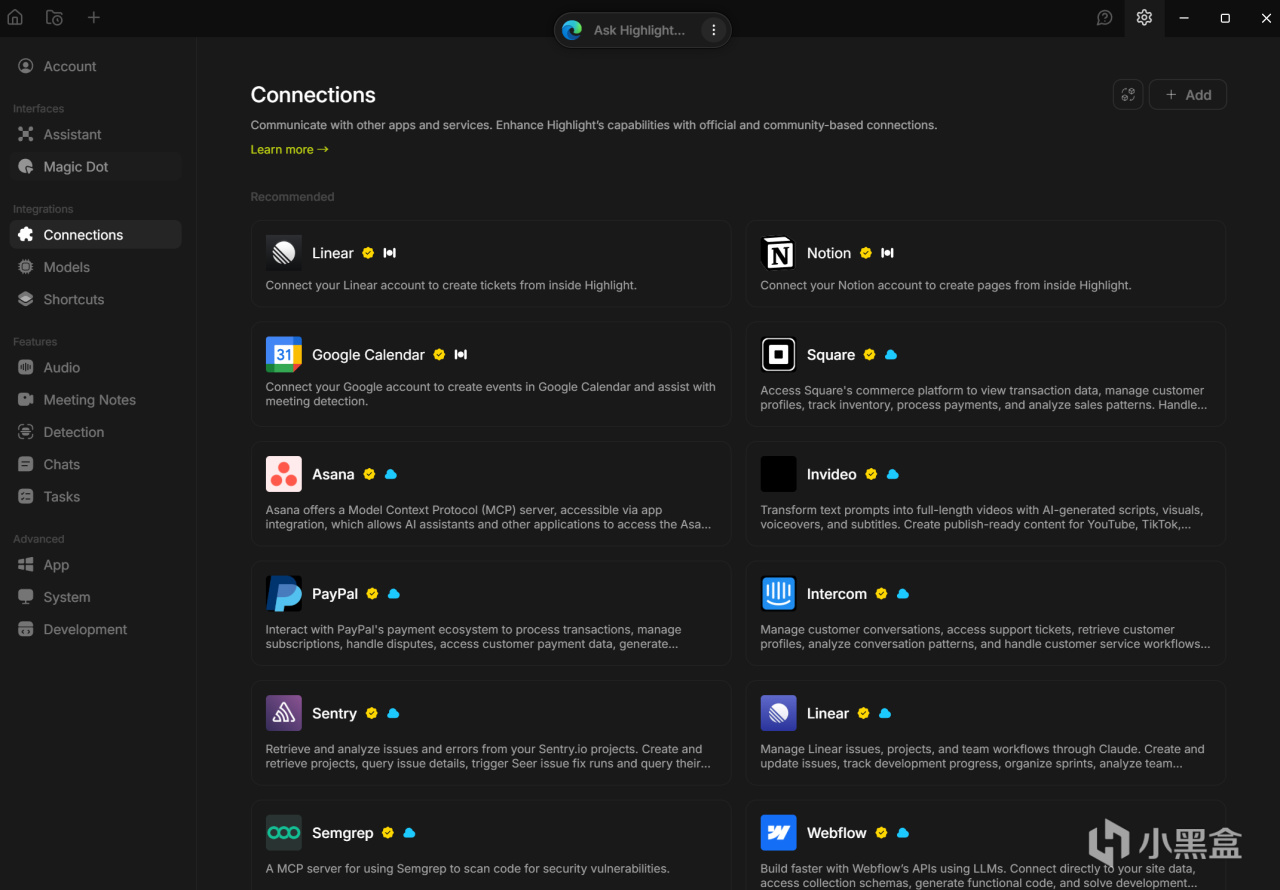The width and height of the screenshot is (1280, 890).
Task: Click the Account icon in the sidebar
Action: [26, 66]
